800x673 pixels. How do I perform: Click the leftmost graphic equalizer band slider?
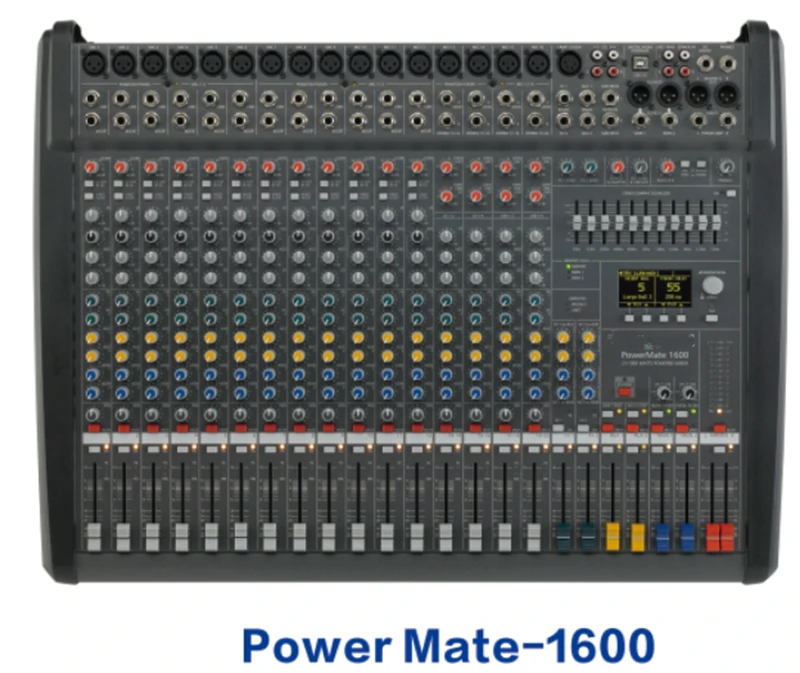[577, 222]
